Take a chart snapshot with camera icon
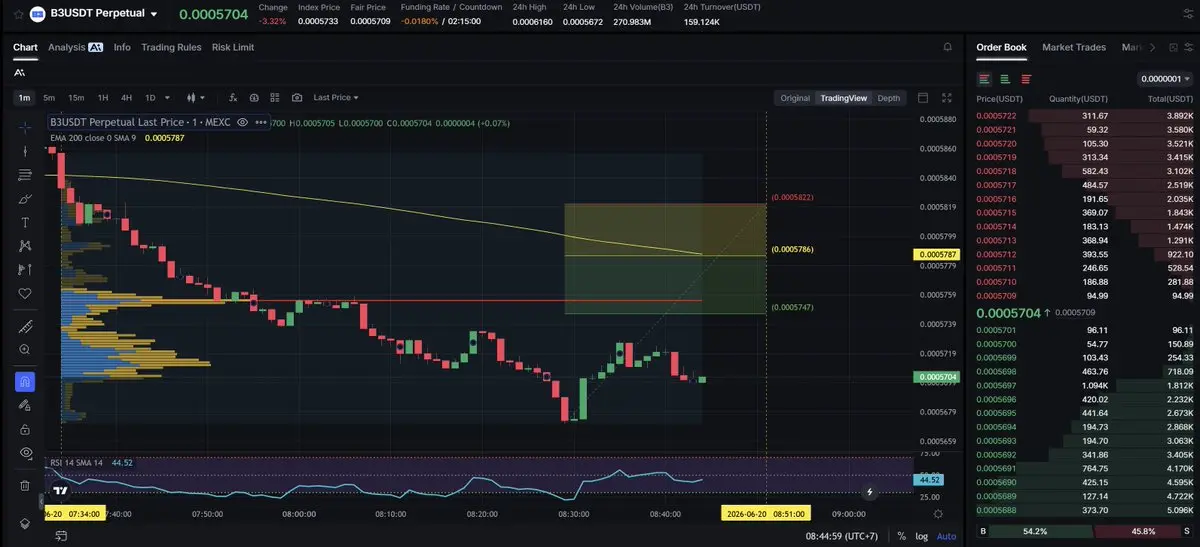Viewport: 1200px width, 547px height. [297, 98]
